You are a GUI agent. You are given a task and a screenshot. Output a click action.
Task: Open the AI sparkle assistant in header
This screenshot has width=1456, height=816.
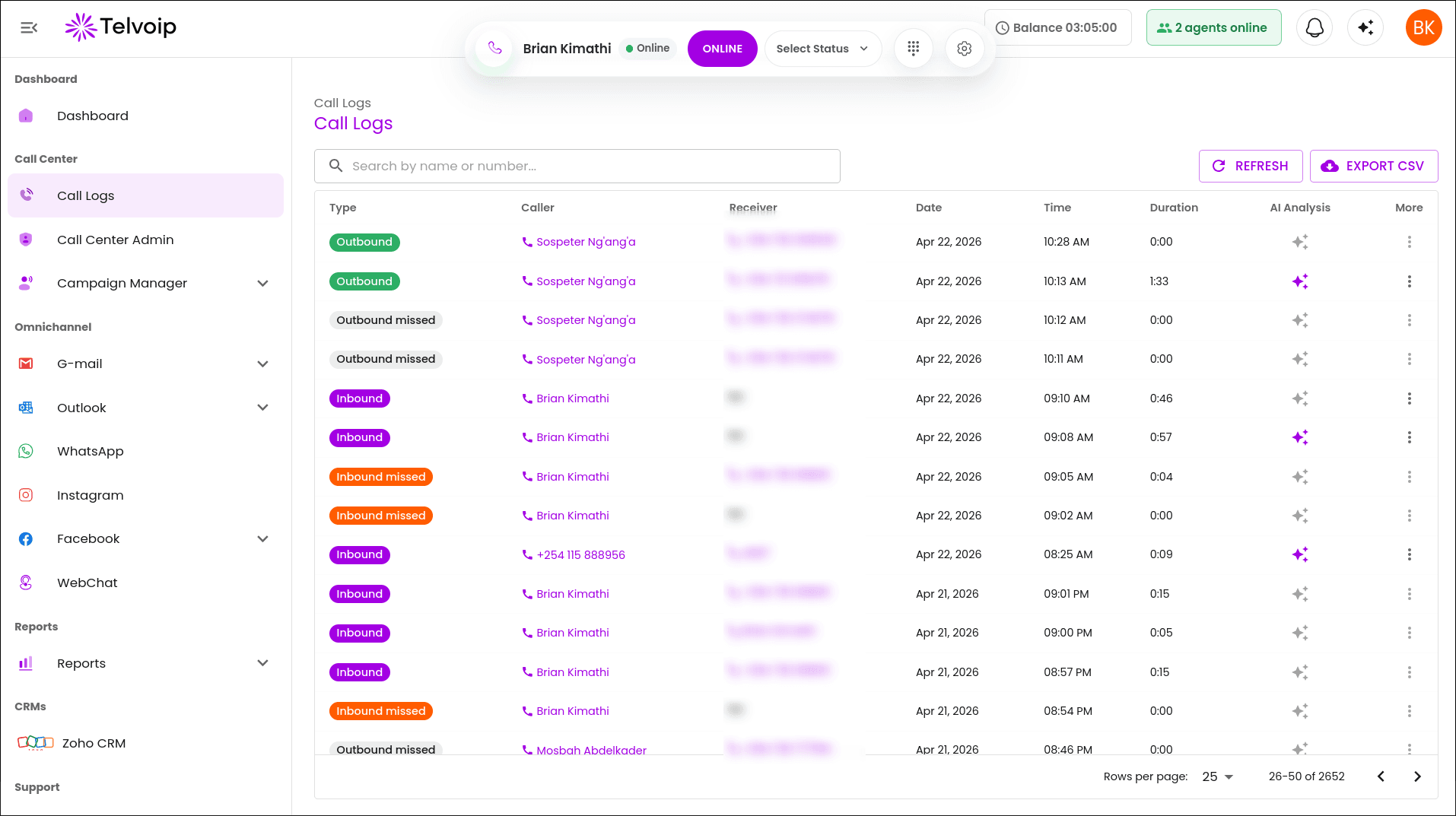pos(1365,27)
